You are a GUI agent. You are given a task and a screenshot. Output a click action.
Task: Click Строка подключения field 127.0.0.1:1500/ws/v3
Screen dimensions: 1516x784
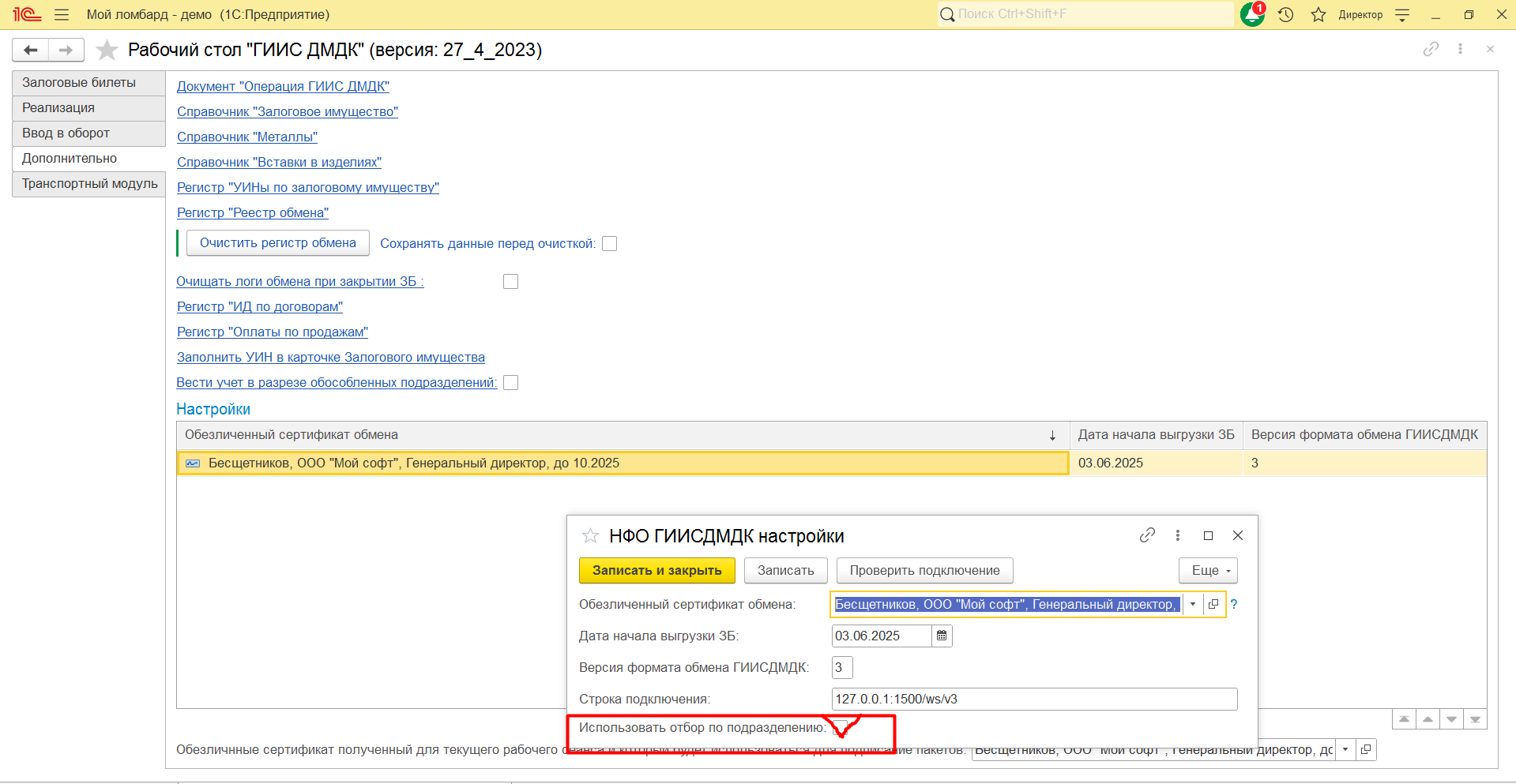tap(1034, 699)
